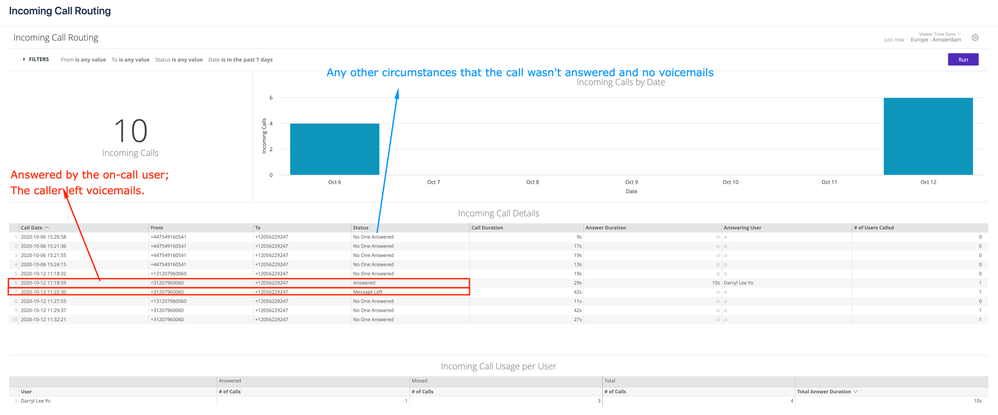
Task: Open the Viewer Time Zone dropdown
Action: coord(939,33)
